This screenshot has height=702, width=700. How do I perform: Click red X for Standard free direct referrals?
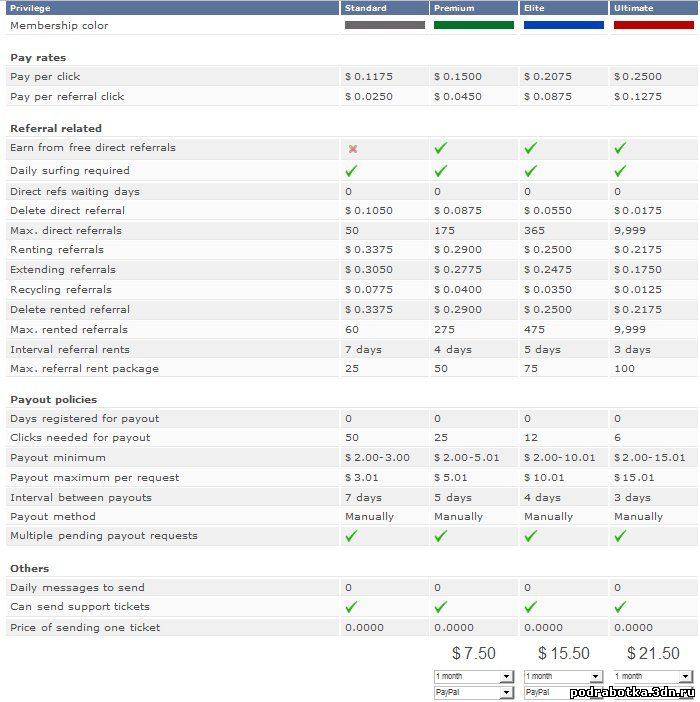[352, 149]
